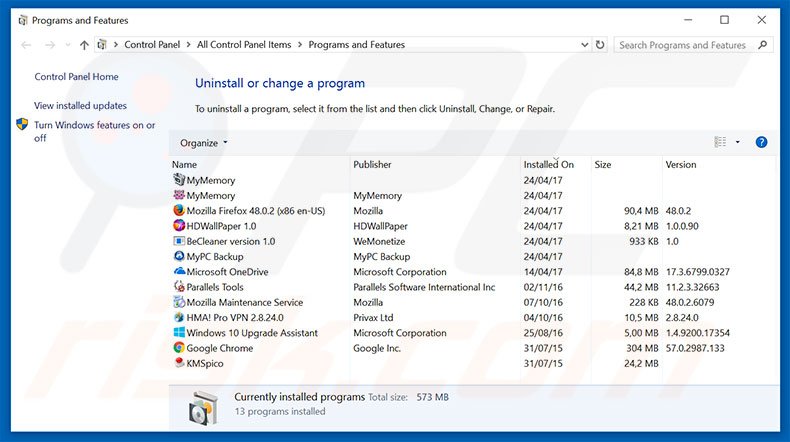Expand the view options dropdown arrow

738,142
